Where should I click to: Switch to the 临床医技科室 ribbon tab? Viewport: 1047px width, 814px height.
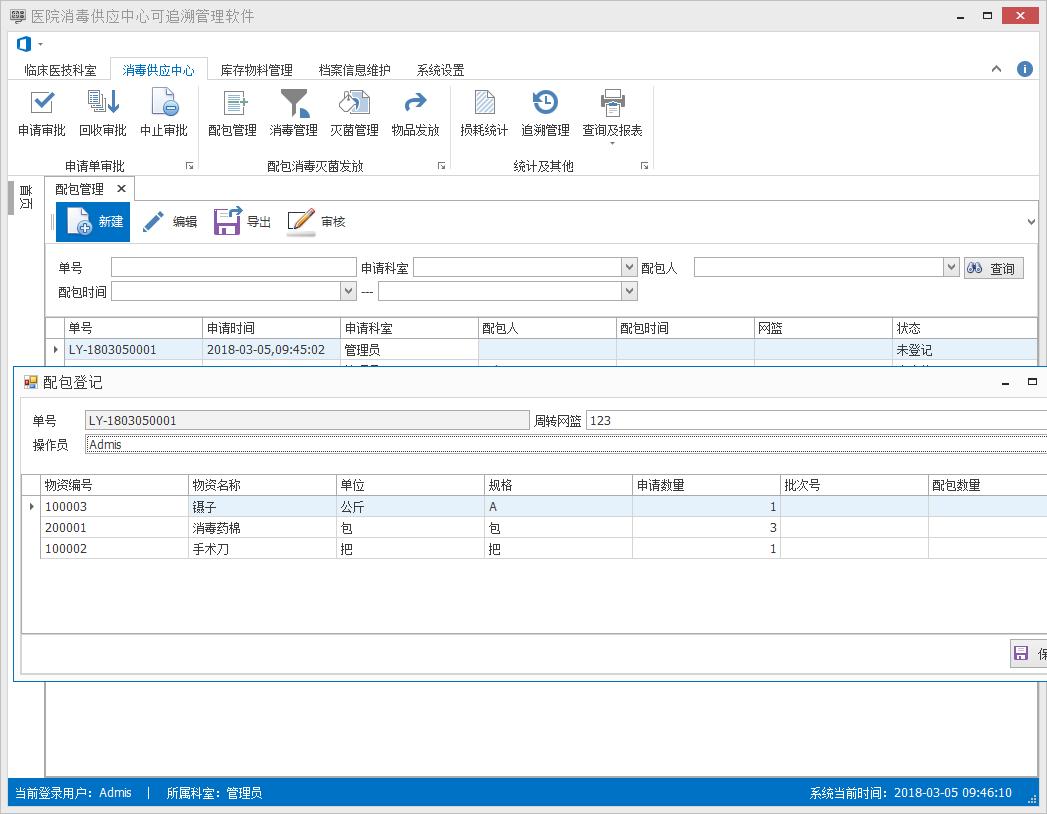click(60, 70)
